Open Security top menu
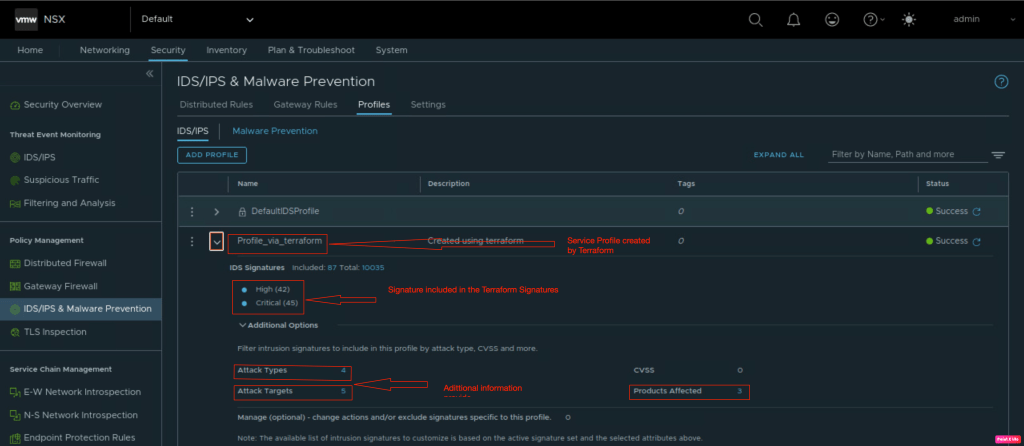The image size is (1024, 446). 168,50
